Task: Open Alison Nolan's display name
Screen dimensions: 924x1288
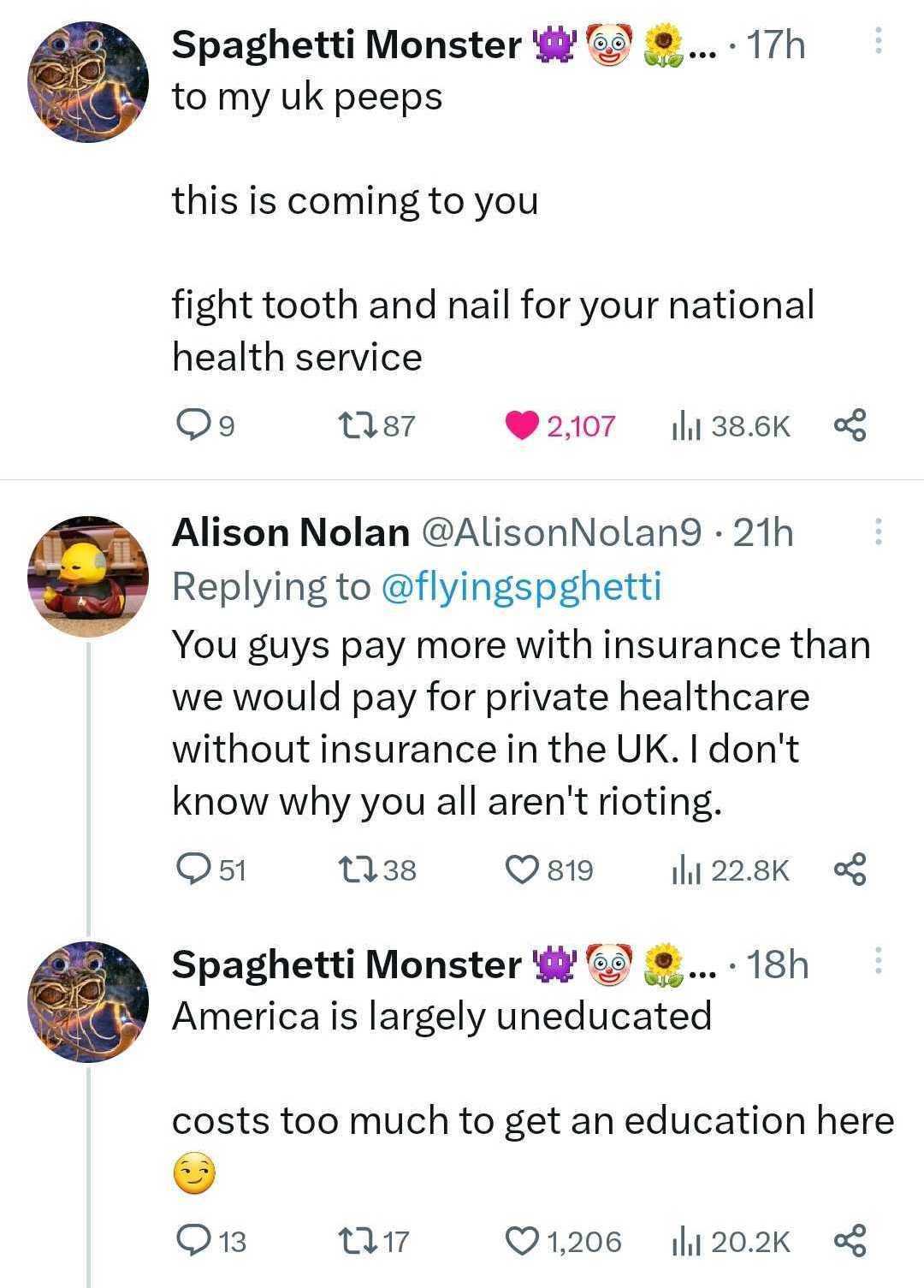Action: click(x=291, y=532)
